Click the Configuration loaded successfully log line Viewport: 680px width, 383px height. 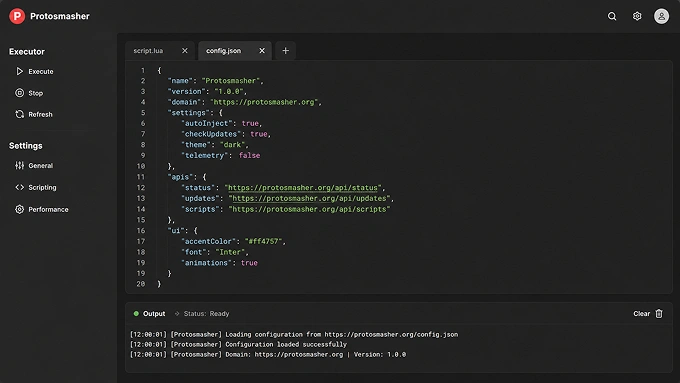pos(239,344)
